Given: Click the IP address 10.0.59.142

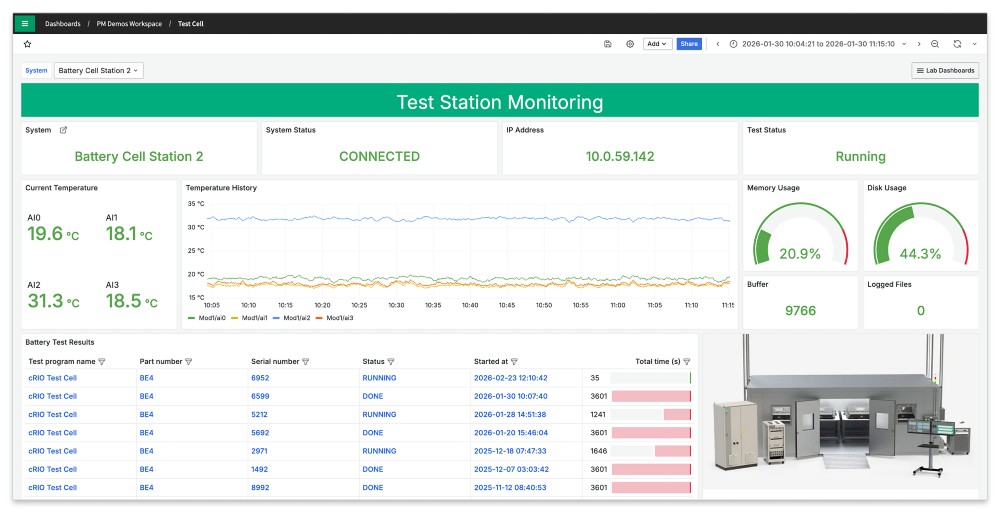Looking at the screenshot, I should pos(620,157).
